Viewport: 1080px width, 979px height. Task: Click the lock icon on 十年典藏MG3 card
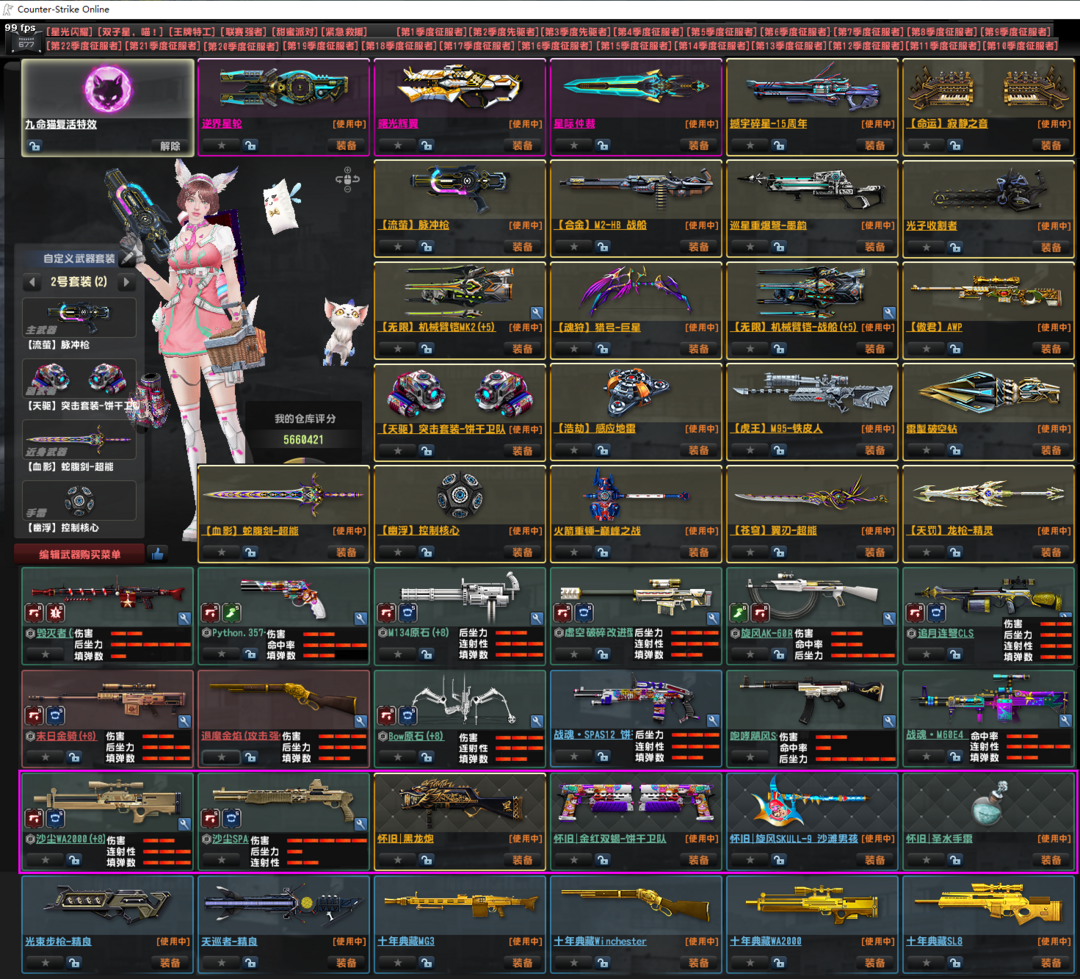pyautogui.click(x=427, y=962)
